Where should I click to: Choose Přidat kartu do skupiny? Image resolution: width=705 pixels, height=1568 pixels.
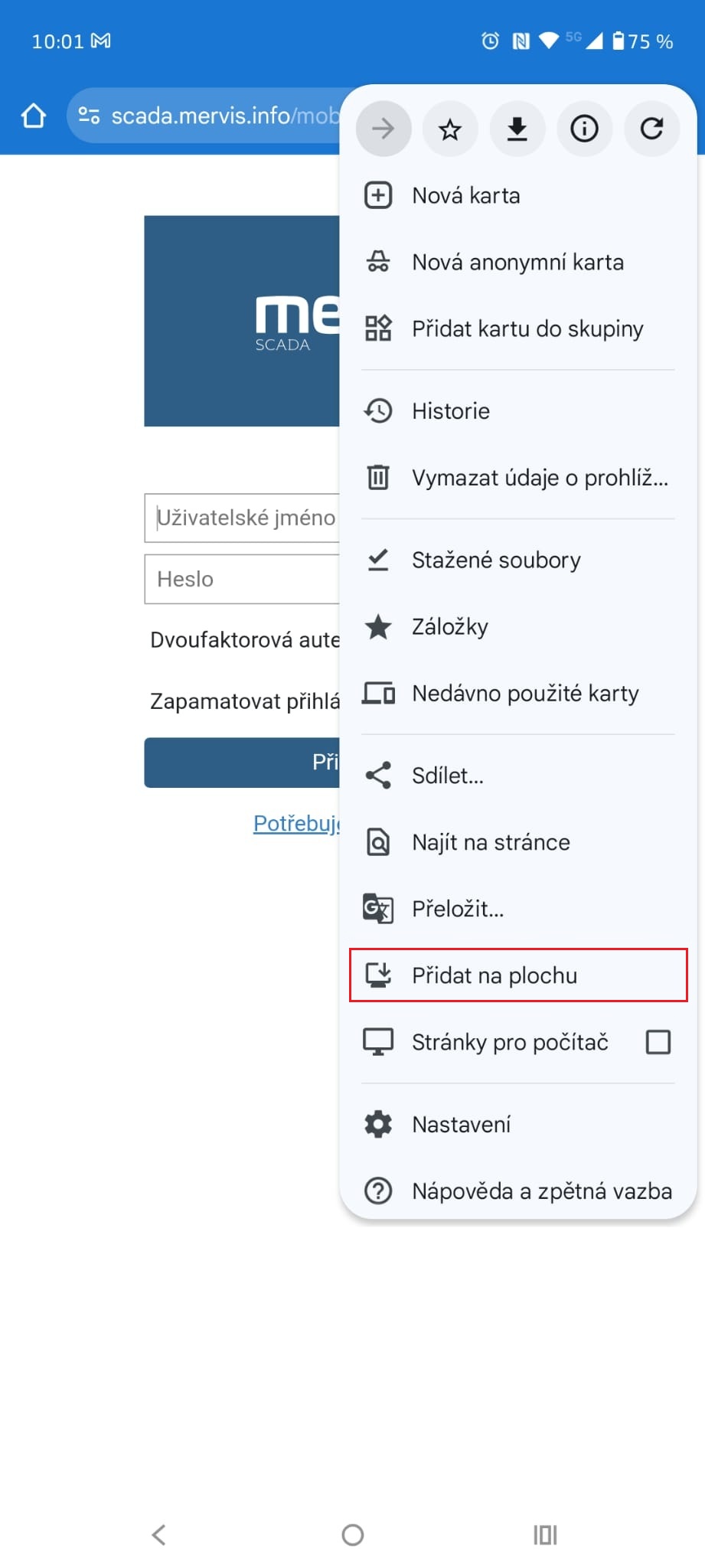pyautogui.click(x=527, y=329)
